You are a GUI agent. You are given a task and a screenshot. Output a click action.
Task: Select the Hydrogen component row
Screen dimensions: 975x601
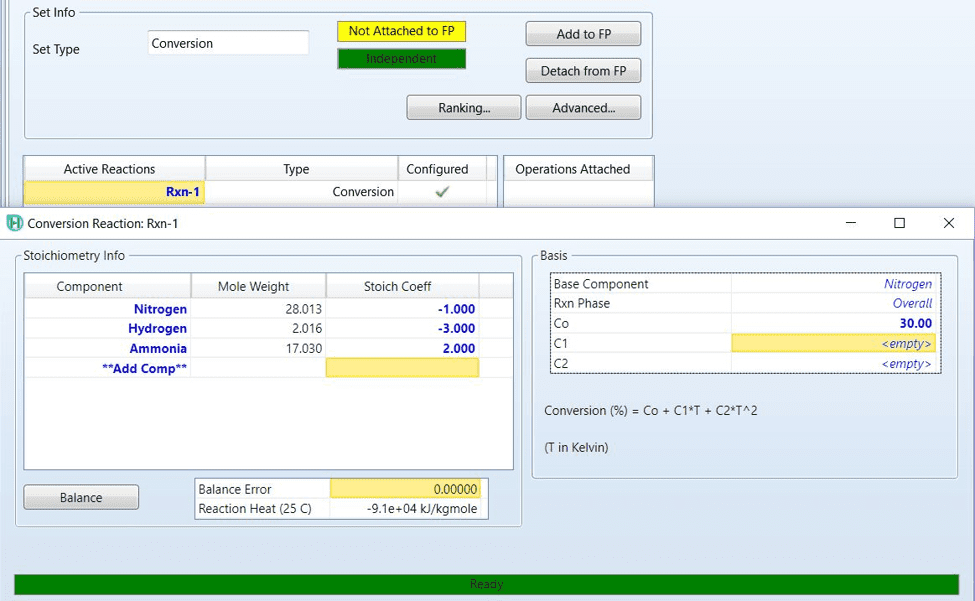(108, 328)
